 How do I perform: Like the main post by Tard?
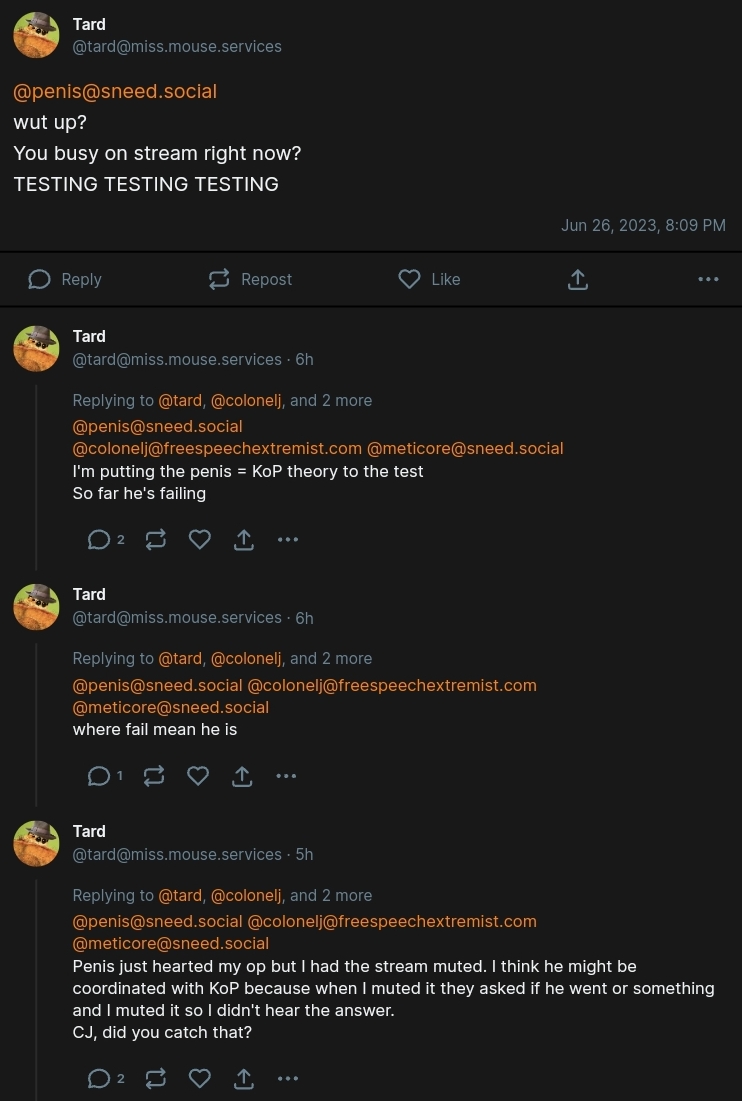click(429, 279)
